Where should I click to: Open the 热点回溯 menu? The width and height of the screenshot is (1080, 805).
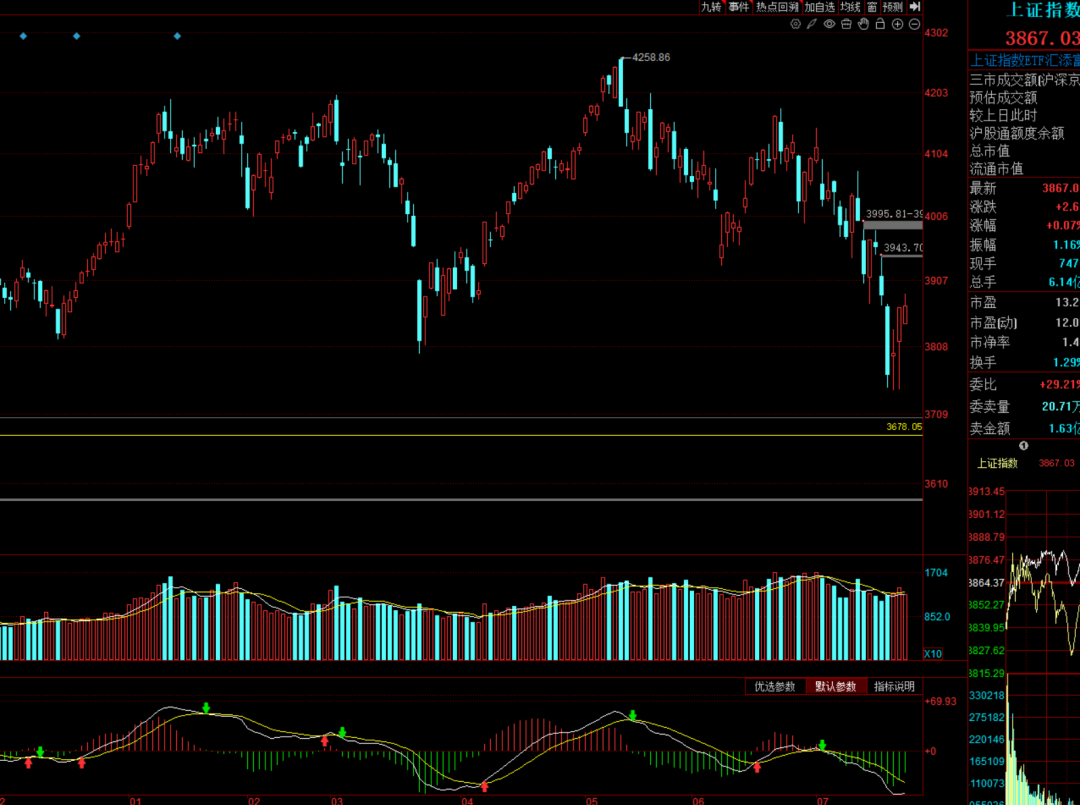(777, 7)
